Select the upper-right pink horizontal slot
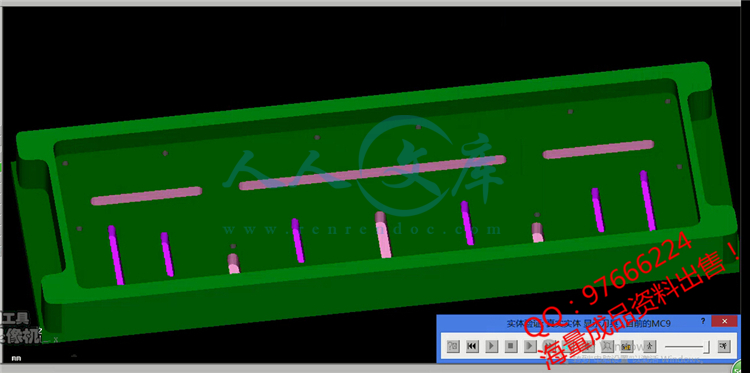 pos(598,149)
